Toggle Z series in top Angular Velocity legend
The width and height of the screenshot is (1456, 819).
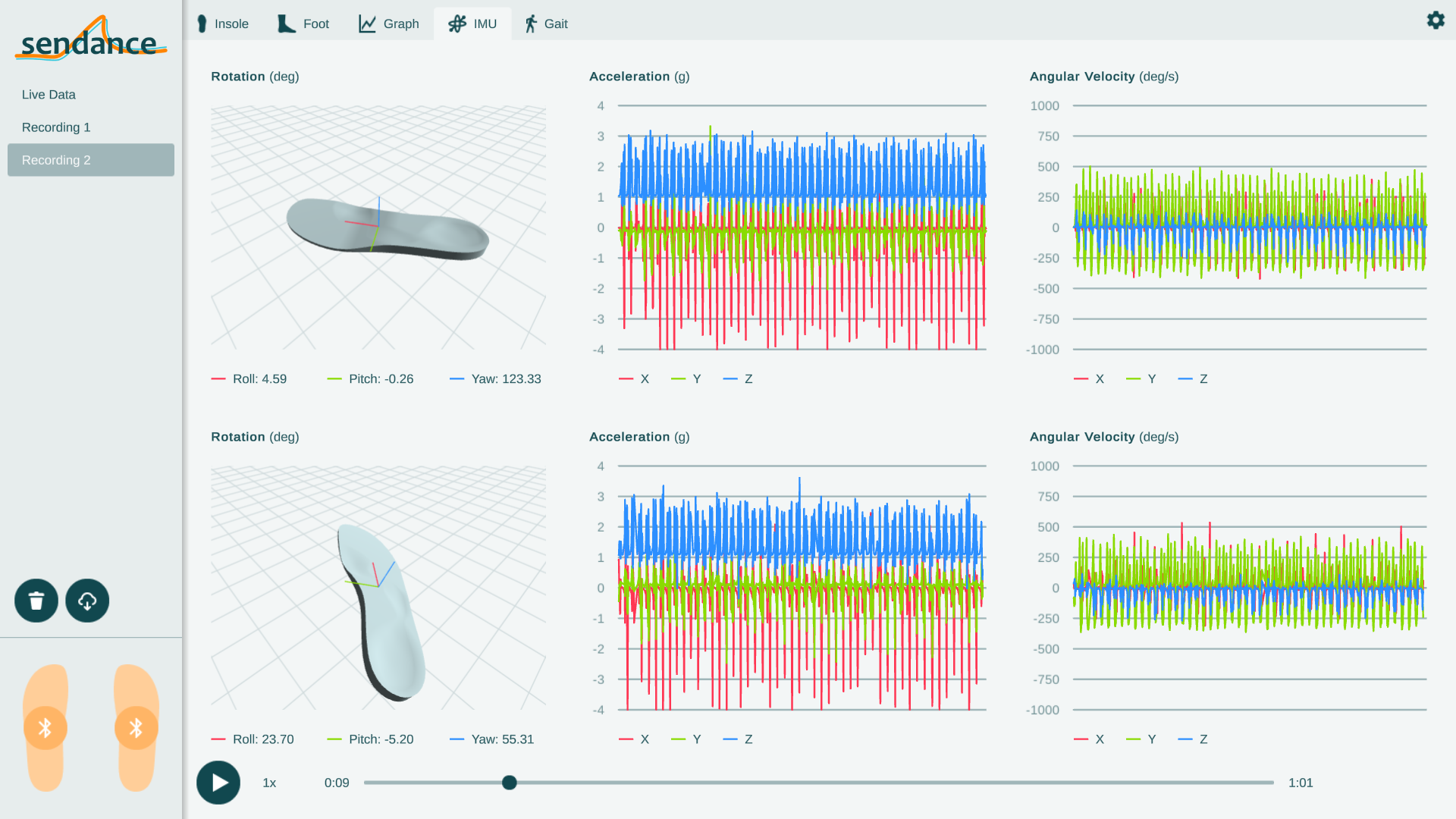click(x=1193, y=379)
